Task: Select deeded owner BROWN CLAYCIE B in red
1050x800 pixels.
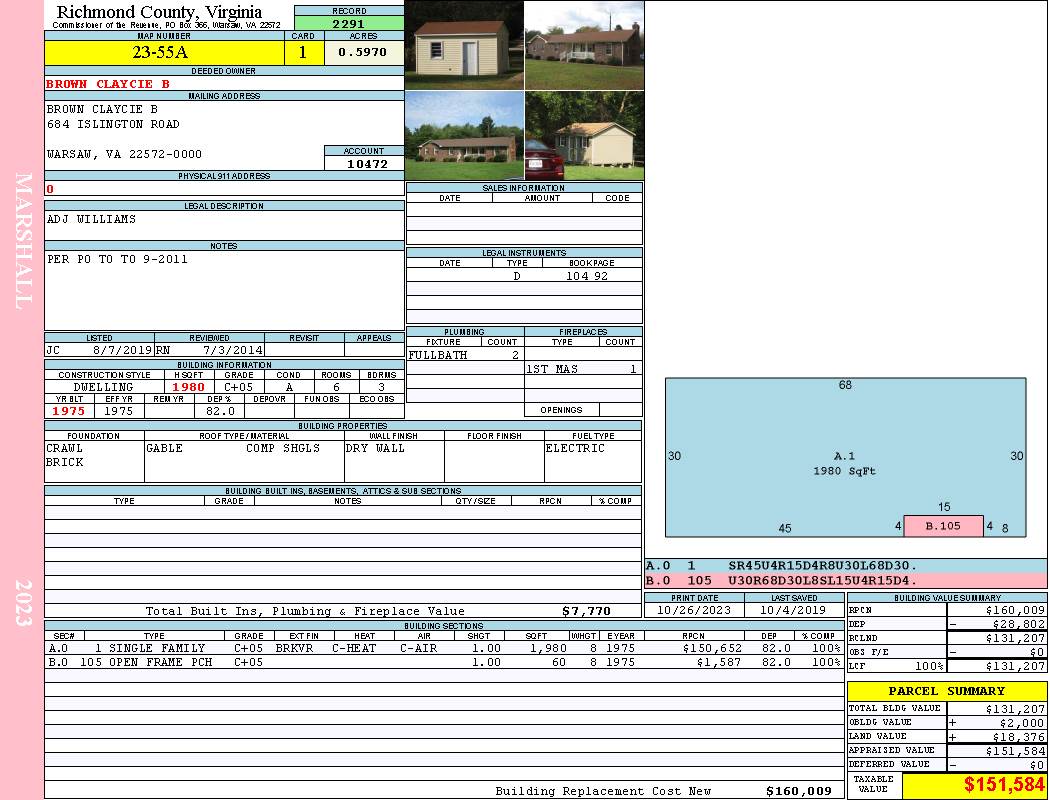Action: coord(108,84)
